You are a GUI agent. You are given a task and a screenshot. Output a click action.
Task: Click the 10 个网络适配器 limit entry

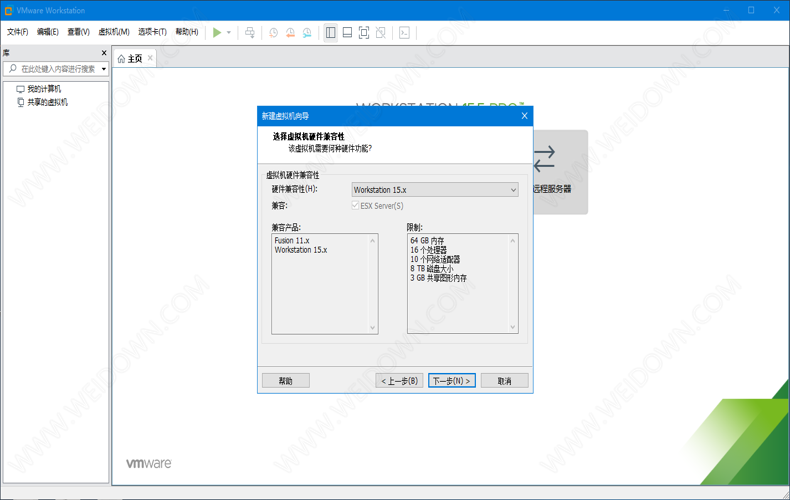pyautogui.click(x=435, y=260)
